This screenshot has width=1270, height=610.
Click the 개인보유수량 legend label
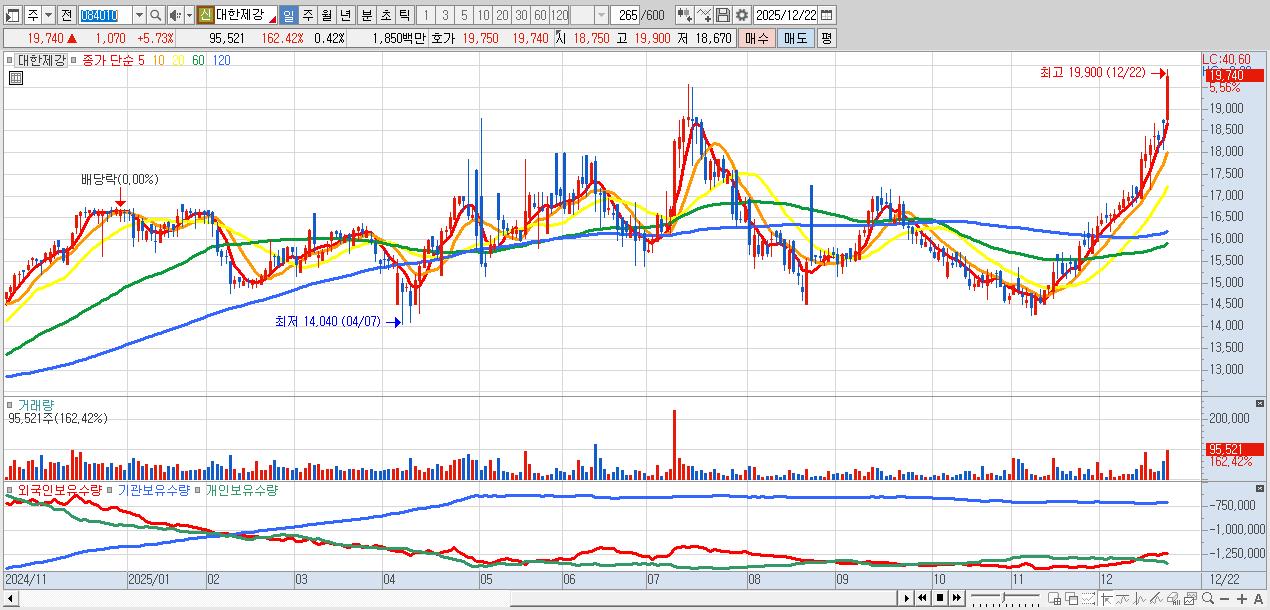241,490
